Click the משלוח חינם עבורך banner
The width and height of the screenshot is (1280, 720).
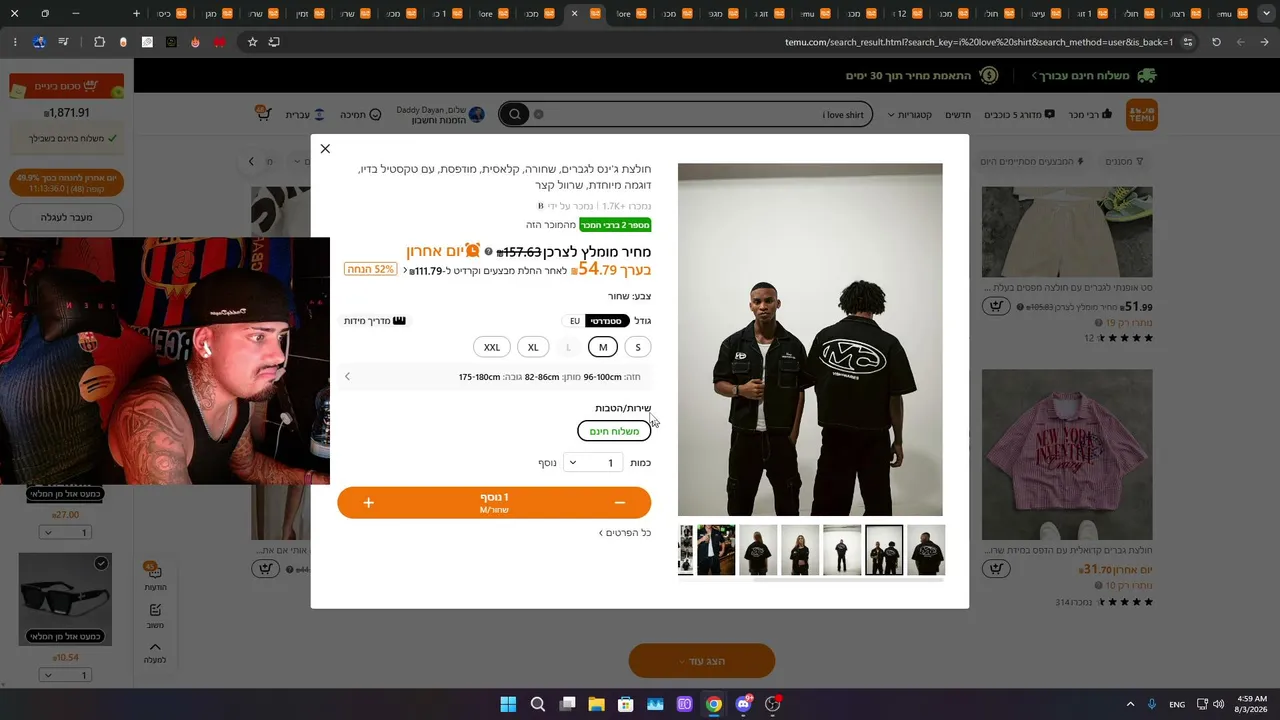click(x=1096, y=76)
